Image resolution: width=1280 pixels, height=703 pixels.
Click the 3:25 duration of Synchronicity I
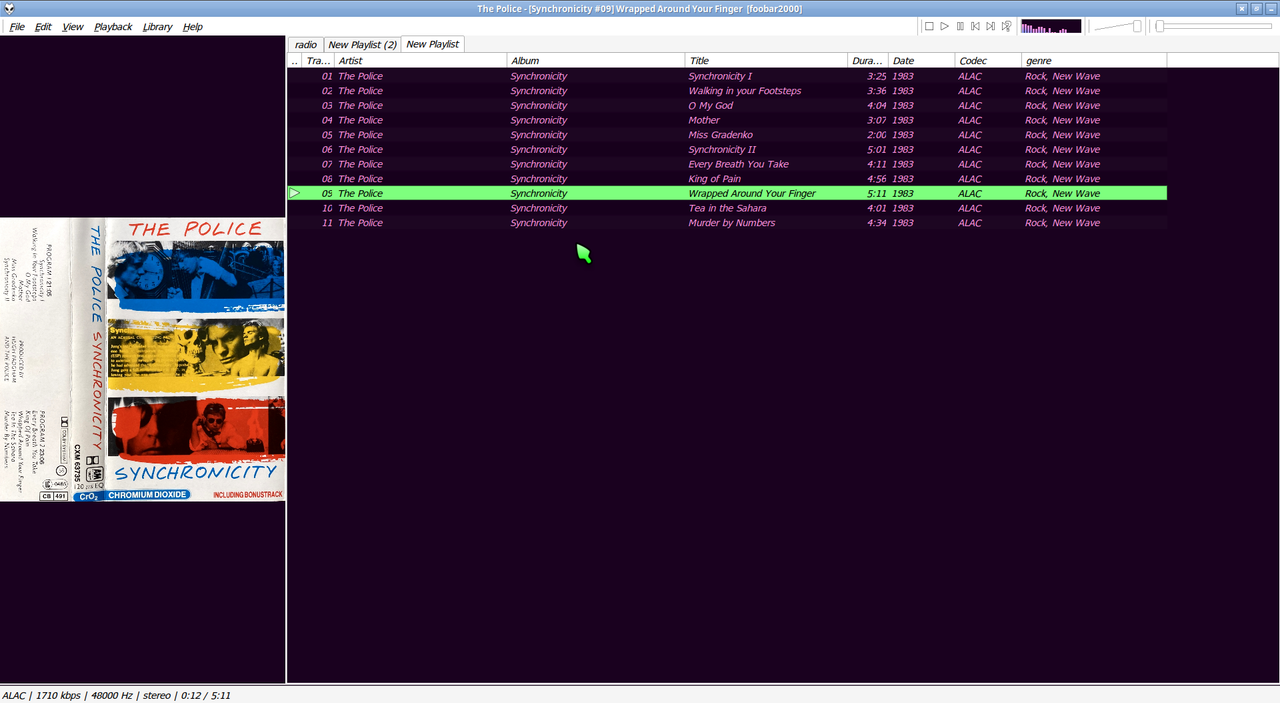[x=877, y=76]
